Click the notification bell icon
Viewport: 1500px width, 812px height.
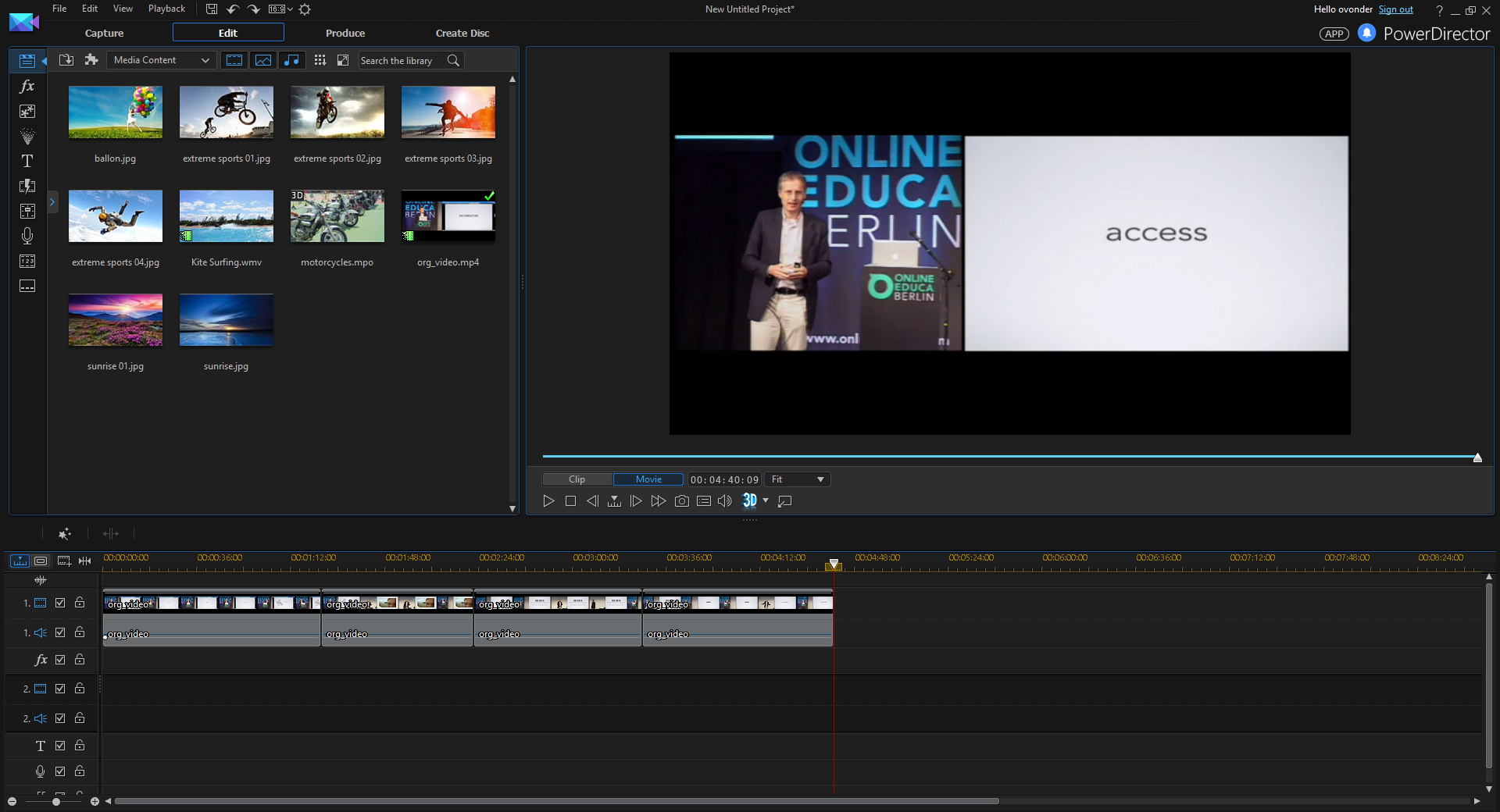(x=1366, y=33)
